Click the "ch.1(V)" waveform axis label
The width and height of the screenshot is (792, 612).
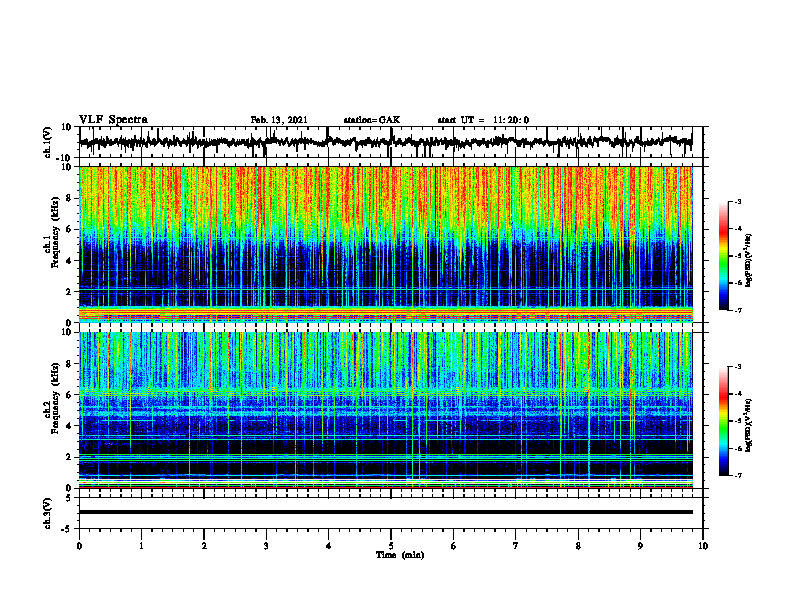48,142
